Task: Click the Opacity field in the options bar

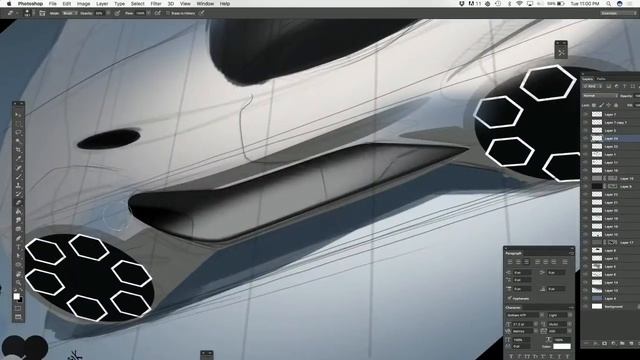Action: tap(100, 13)
